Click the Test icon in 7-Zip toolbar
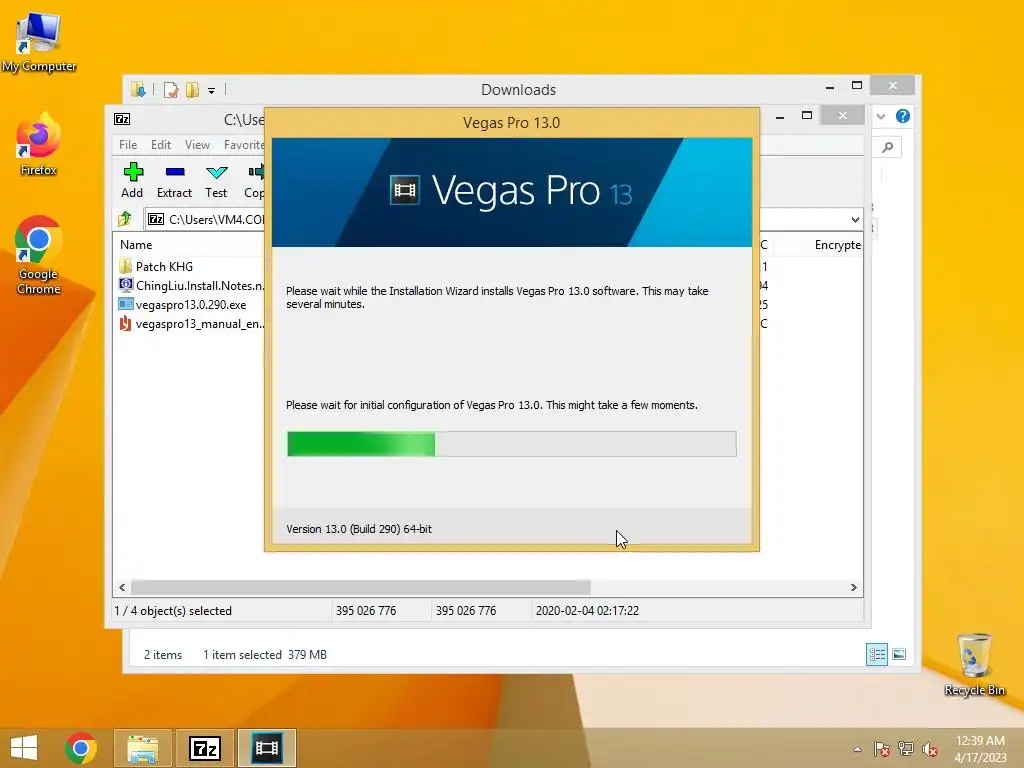 point(216,172)
